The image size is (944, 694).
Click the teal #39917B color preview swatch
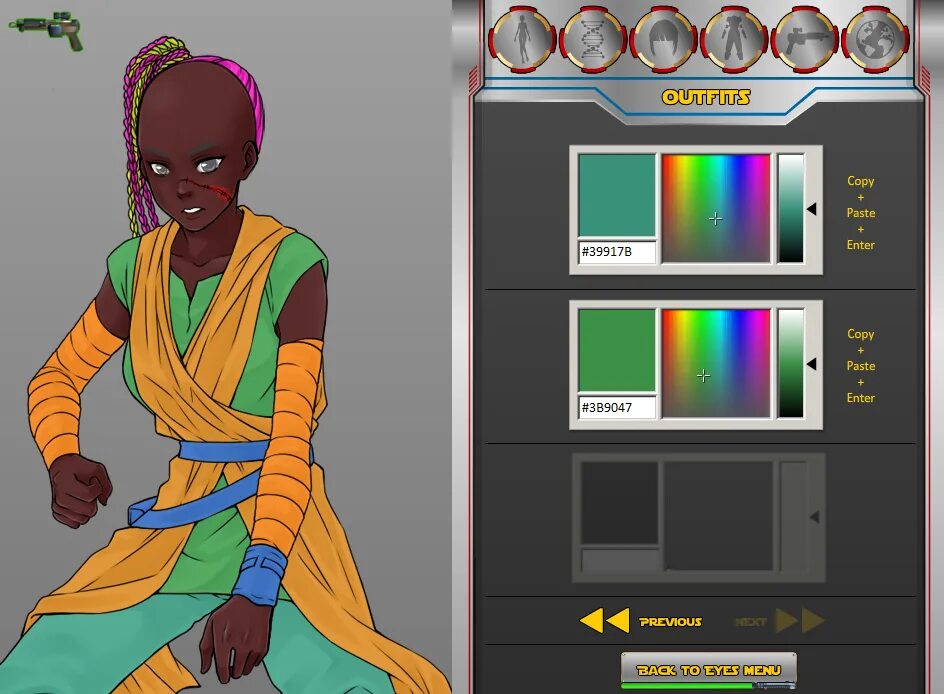point(617,196)
